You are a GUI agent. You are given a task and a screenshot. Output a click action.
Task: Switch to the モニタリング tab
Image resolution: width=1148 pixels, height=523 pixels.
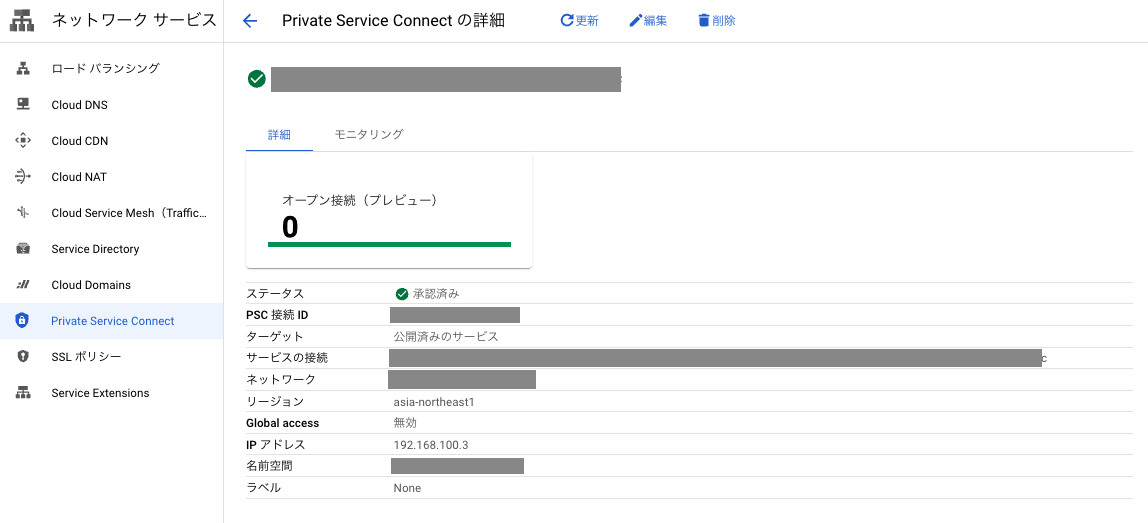[369, 134]
